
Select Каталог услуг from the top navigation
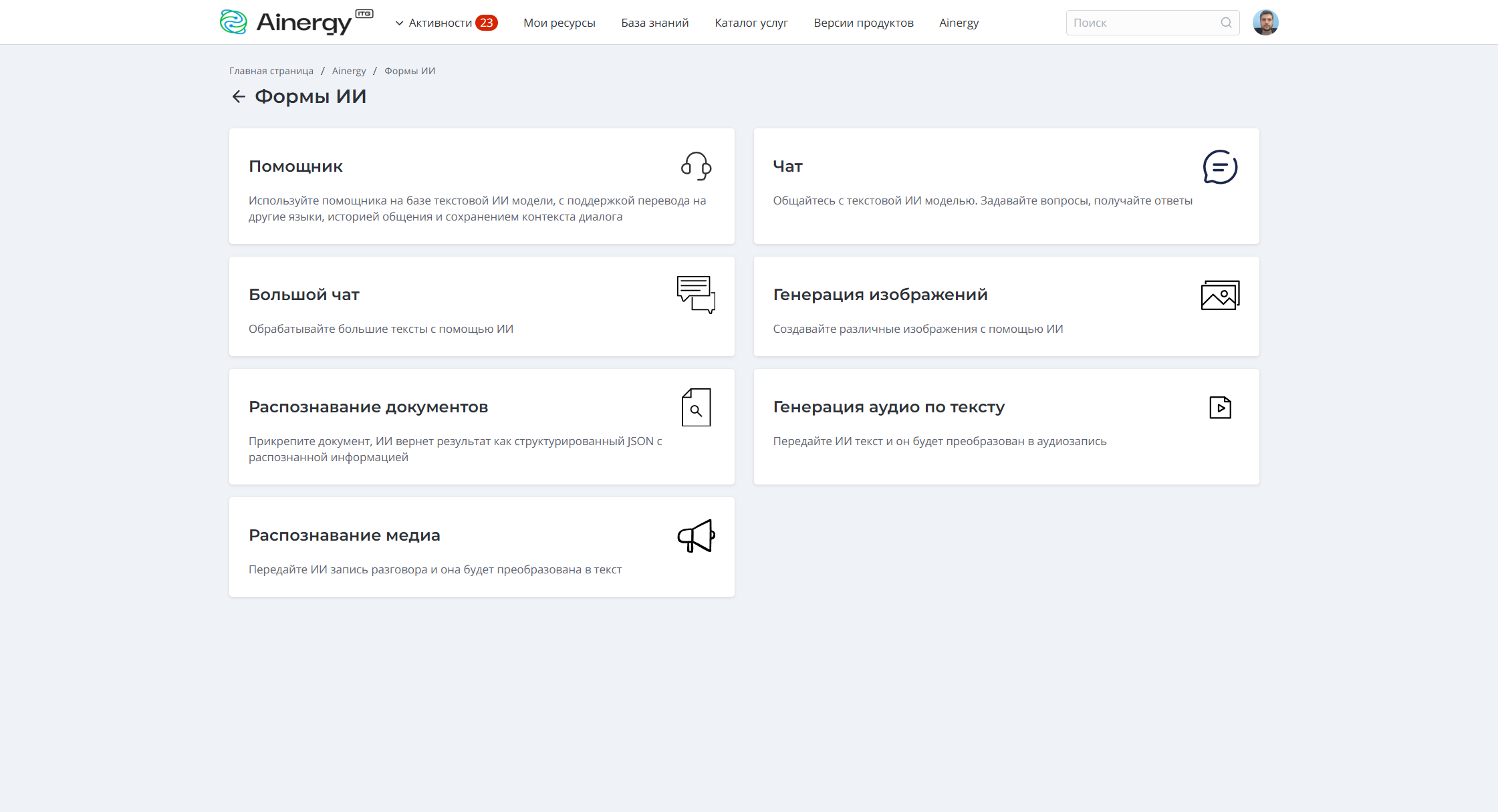click(x=751, y=22)
